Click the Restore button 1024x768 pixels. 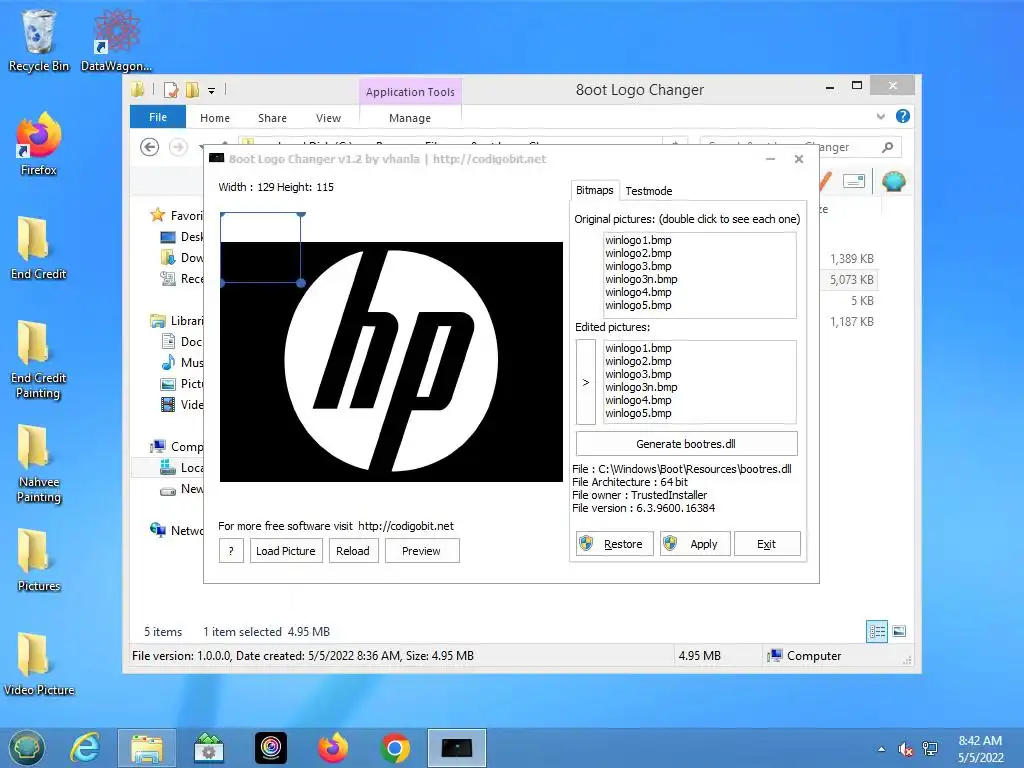[x=615, y=543]
